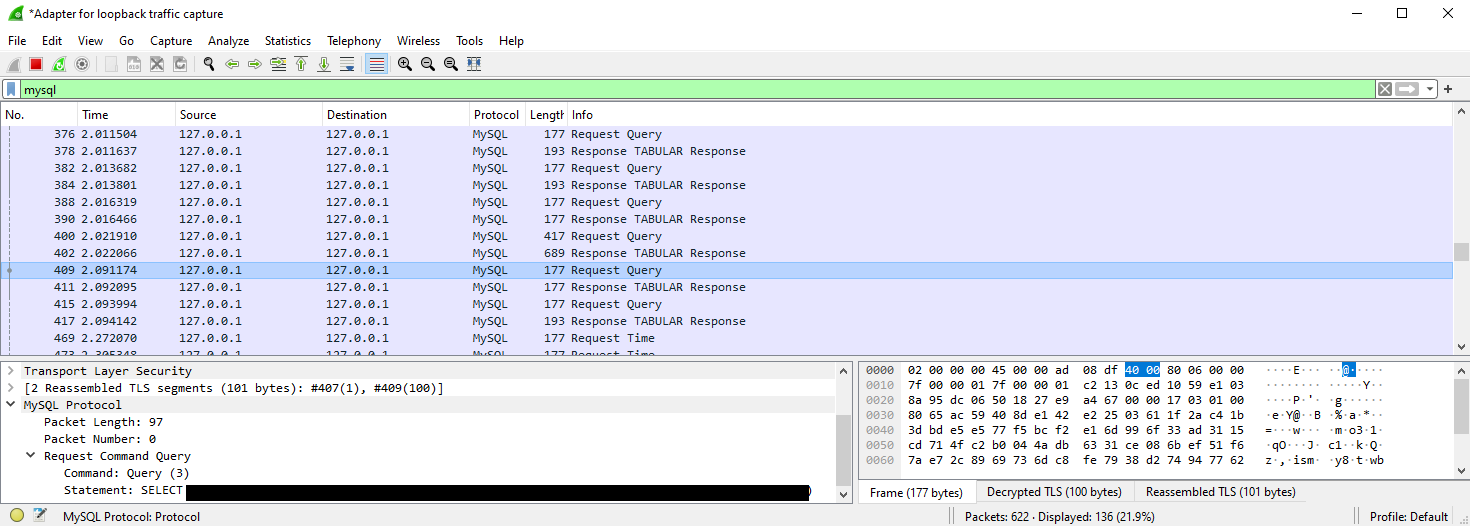Zoom in the main window text
The image size is (1470, 526).
click(x=405, y=64)
